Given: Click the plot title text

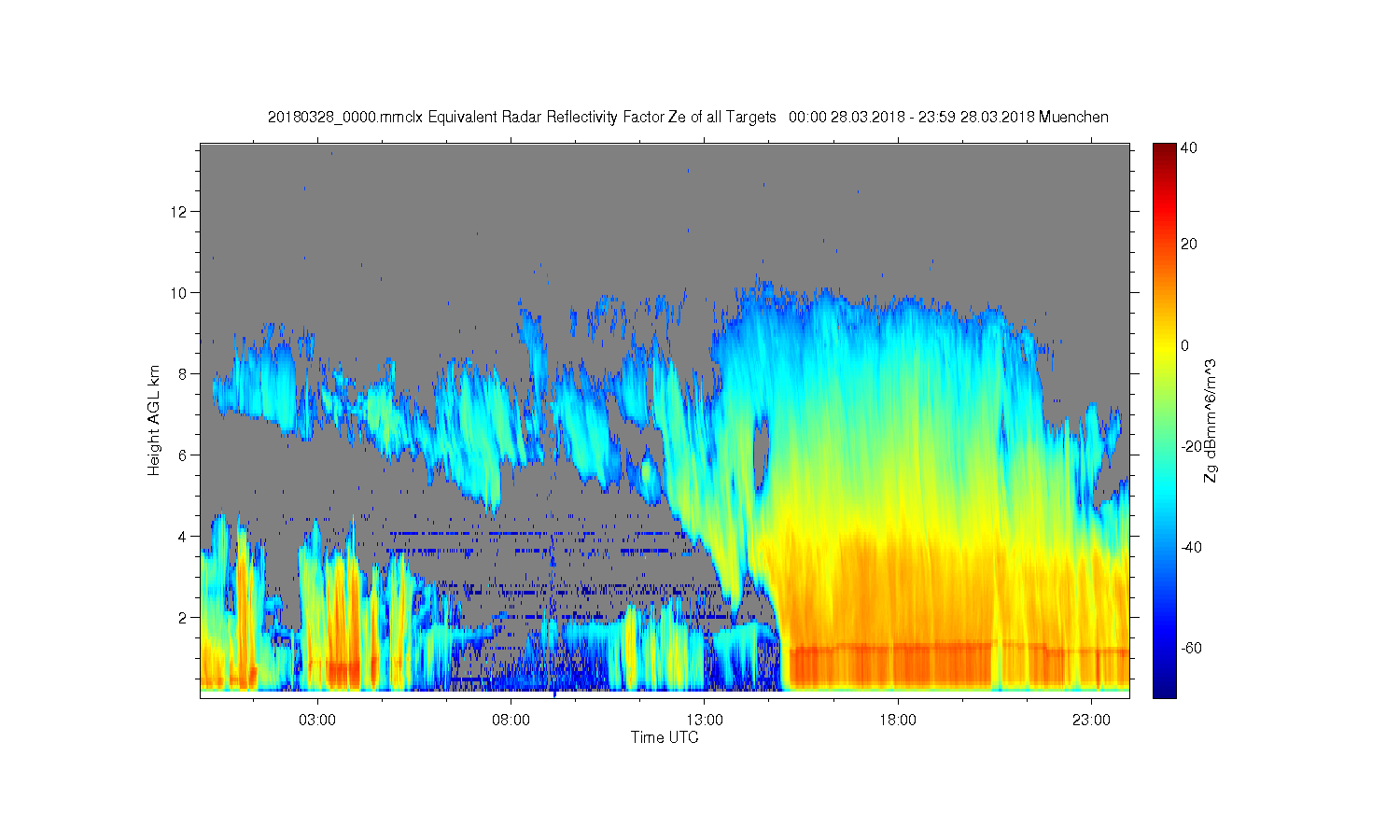Looking at the screenshot, I should (x=688, y=117).
